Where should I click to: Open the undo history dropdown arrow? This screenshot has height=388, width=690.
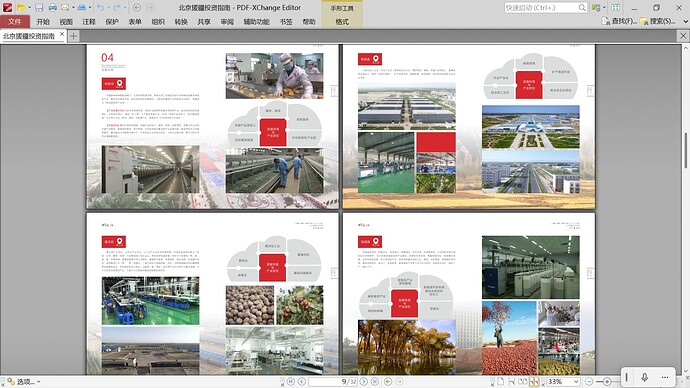(108, 7)
